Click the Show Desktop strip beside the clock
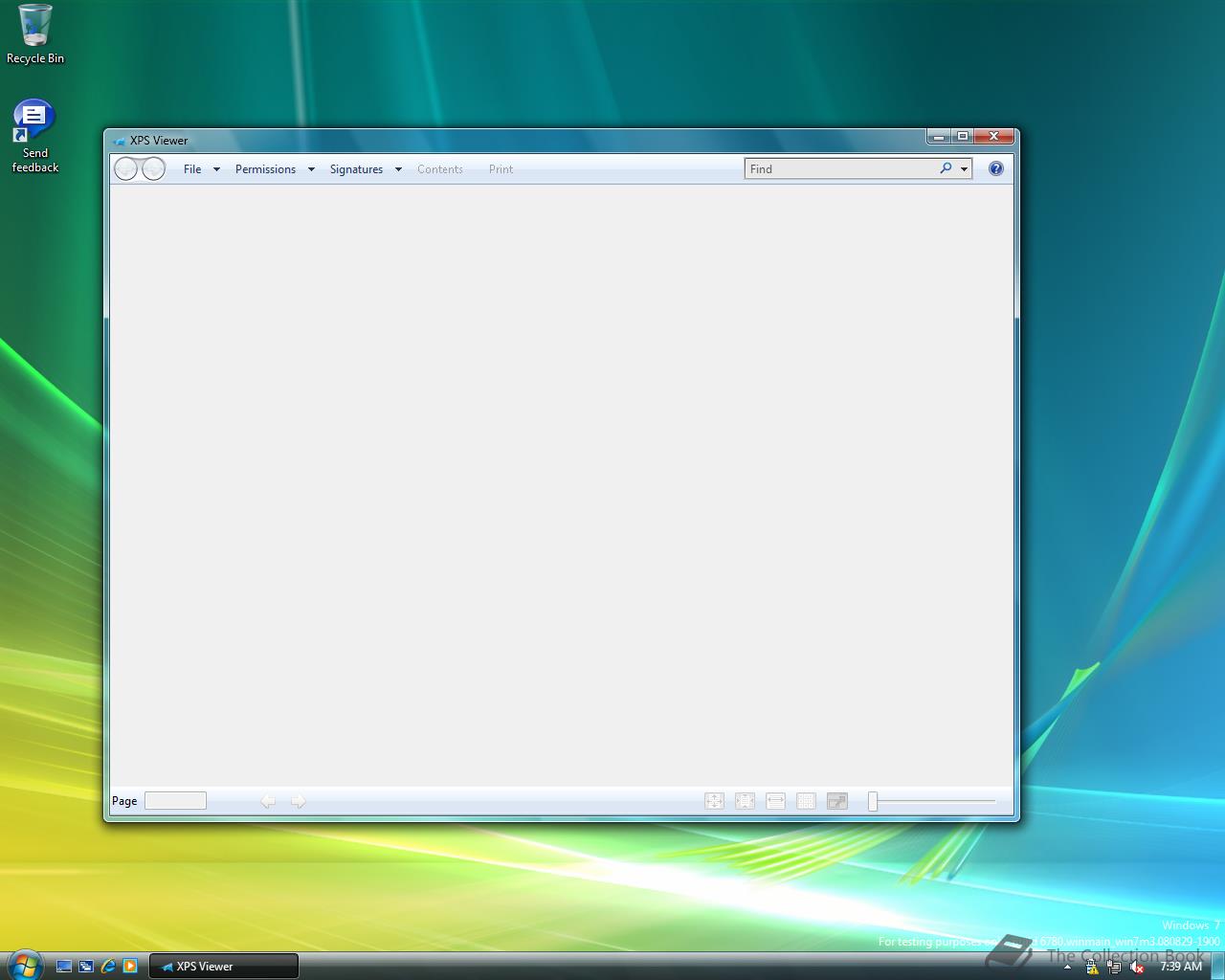The height and width of the screenshot is (980, 1225). point(1217,967)
